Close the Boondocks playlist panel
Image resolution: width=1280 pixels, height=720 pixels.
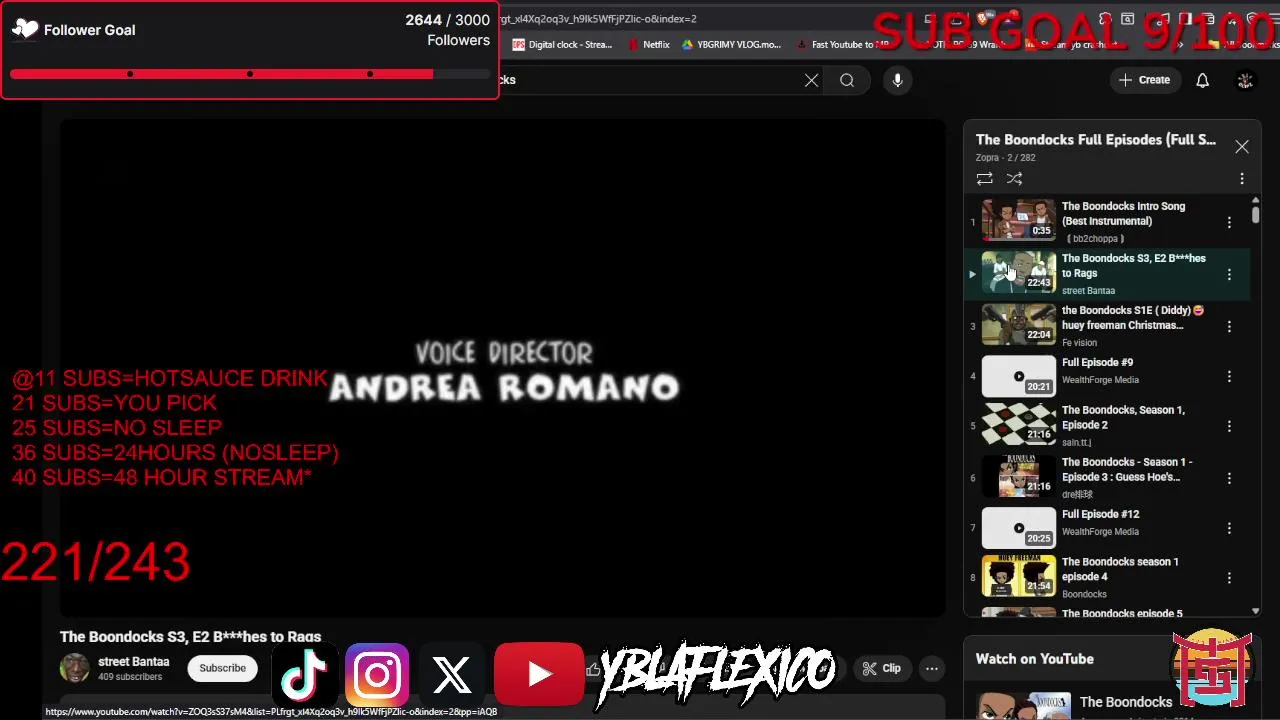(1241, 147)
